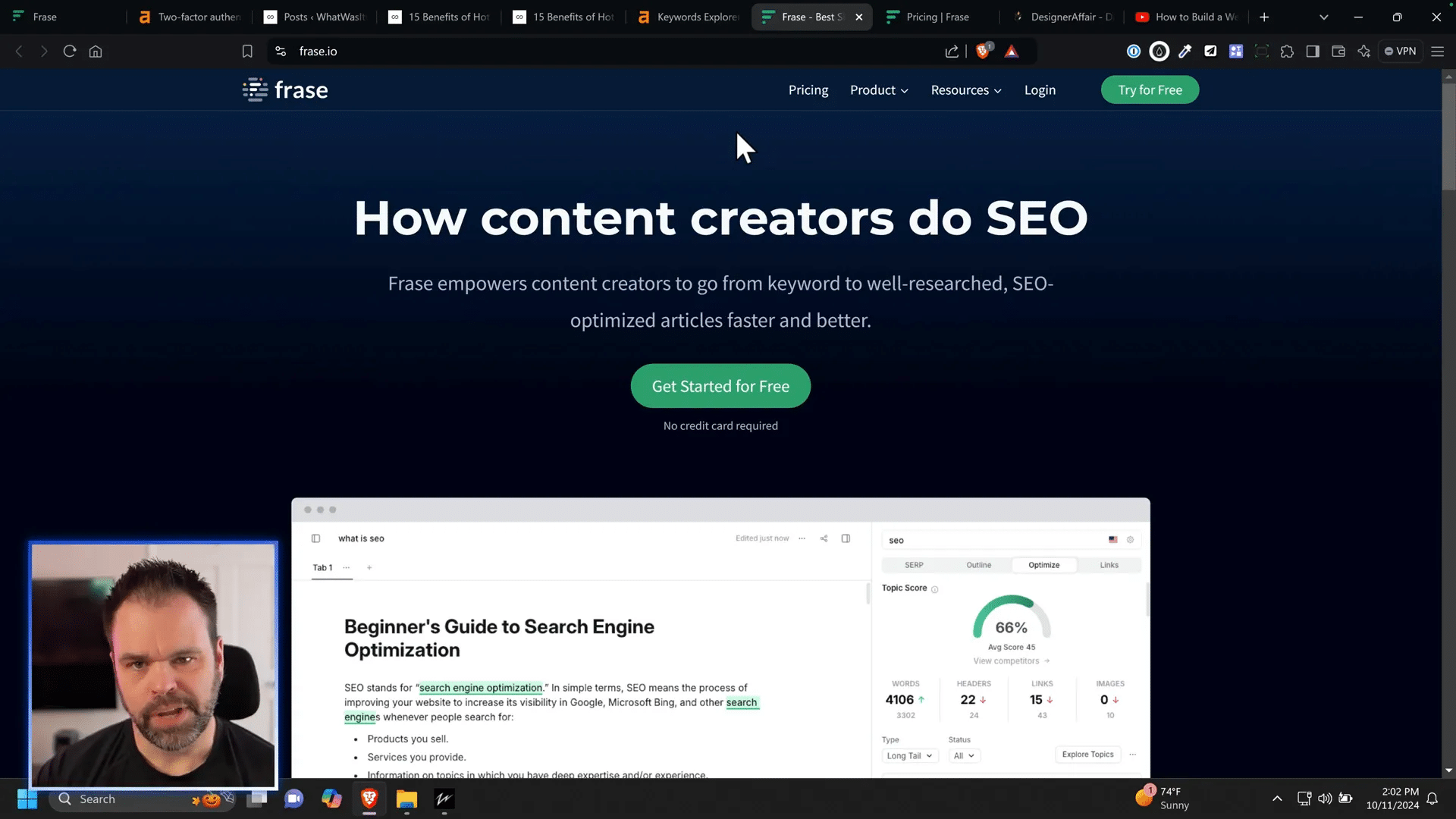This screenshot has height=819, width=1456.
Task: Click Explore Topics button
Action: (1087, 755)
